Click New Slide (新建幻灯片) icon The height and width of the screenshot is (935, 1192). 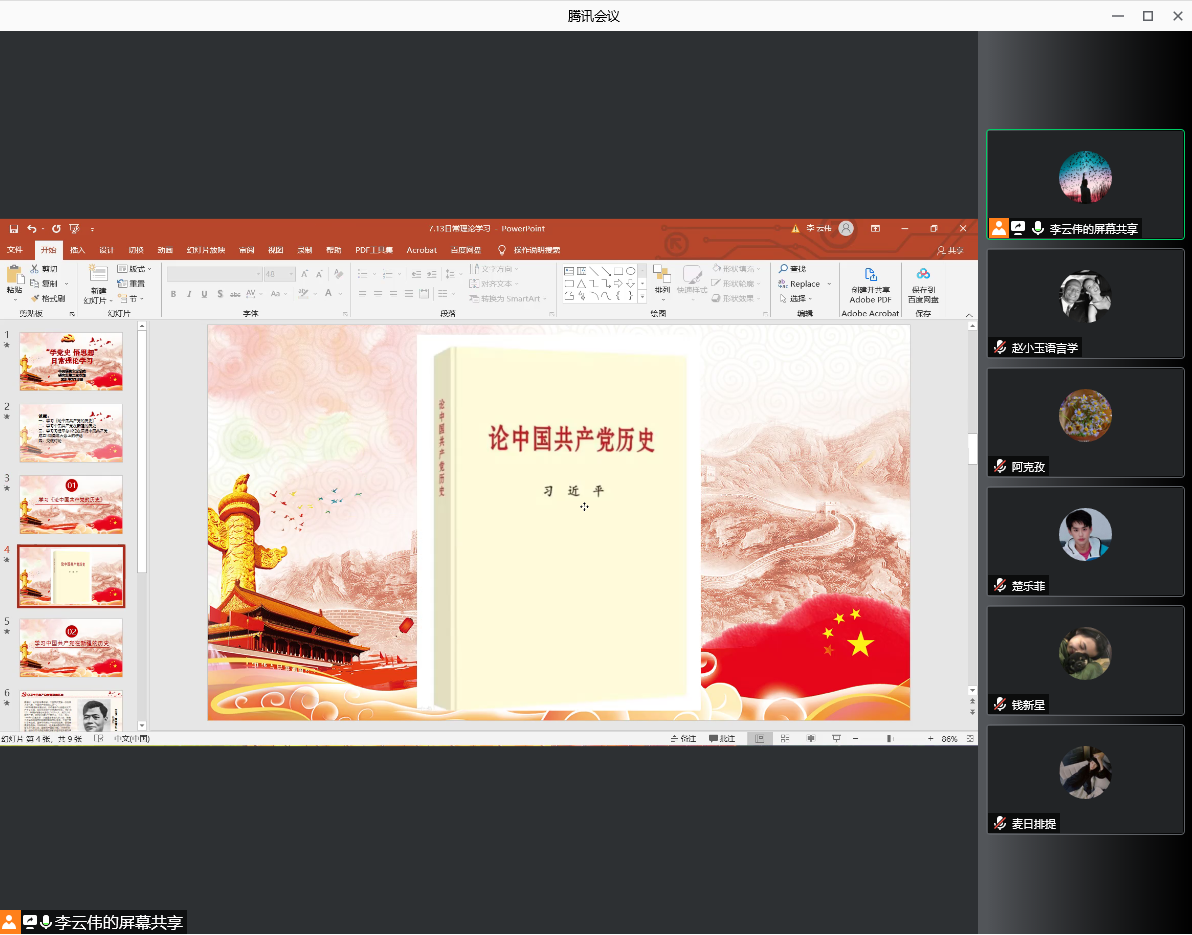98,274
